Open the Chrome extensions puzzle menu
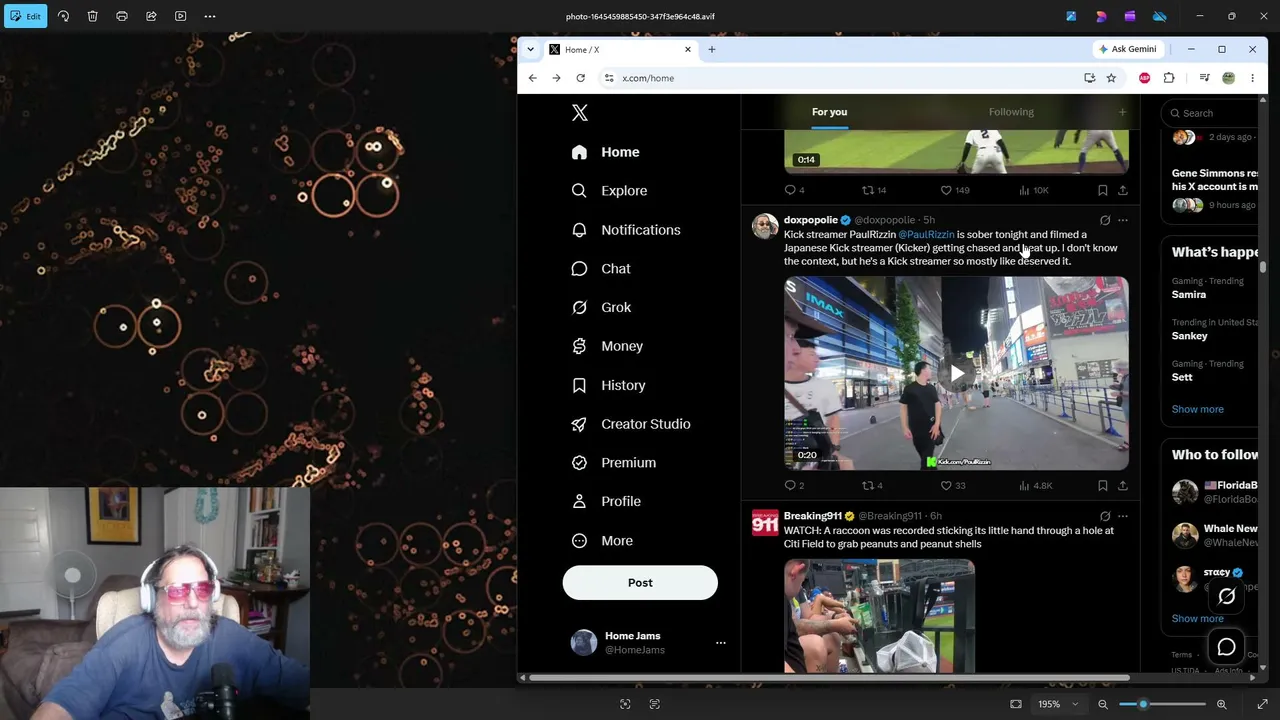 coord(1169,78)
